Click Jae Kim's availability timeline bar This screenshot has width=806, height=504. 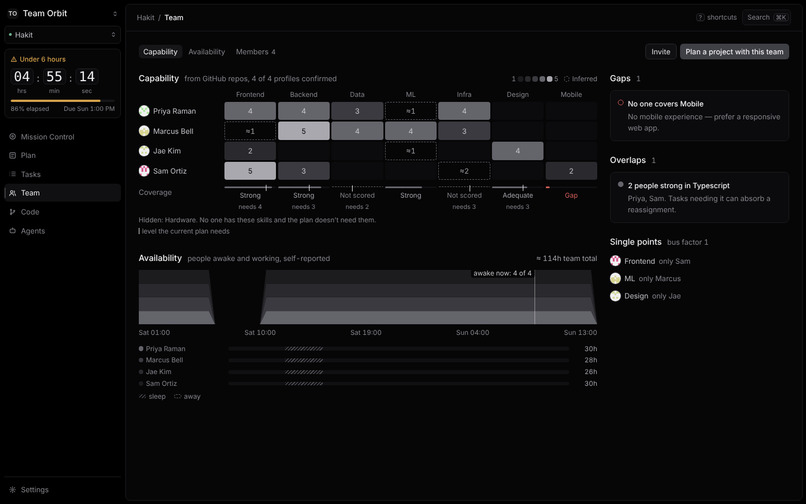tap(399, 372)
